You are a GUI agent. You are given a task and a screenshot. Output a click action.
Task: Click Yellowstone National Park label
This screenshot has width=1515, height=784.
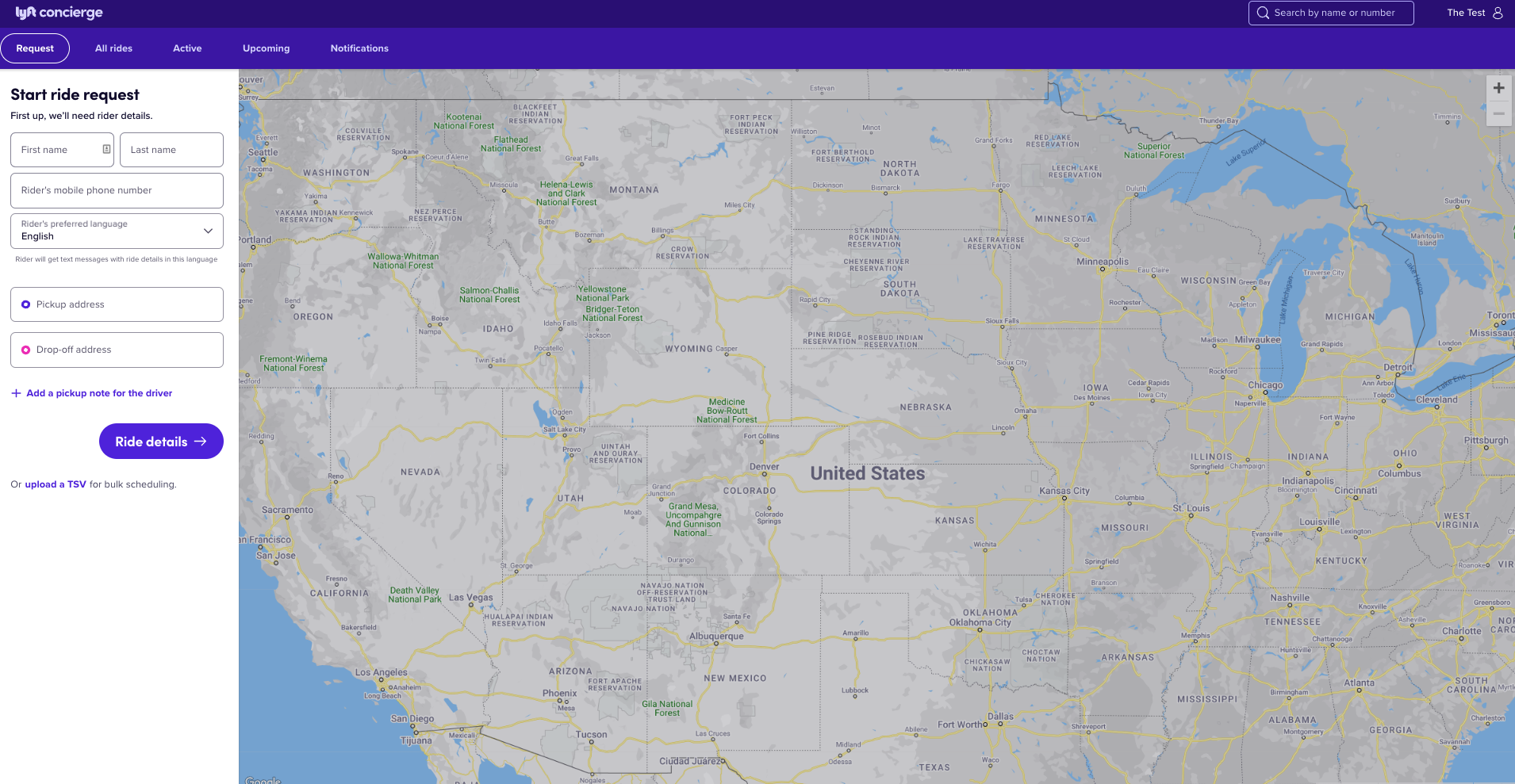(x=602, y=294)
